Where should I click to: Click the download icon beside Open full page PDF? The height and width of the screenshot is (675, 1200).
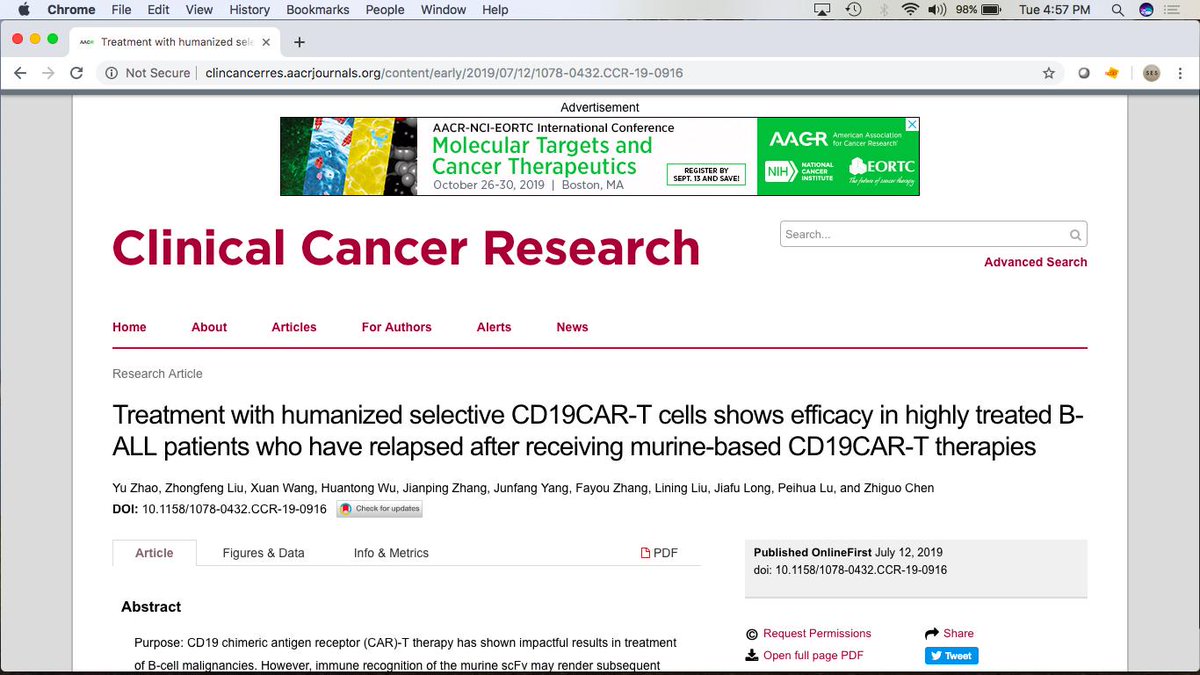pyautogui.click(x=752, y=655)
